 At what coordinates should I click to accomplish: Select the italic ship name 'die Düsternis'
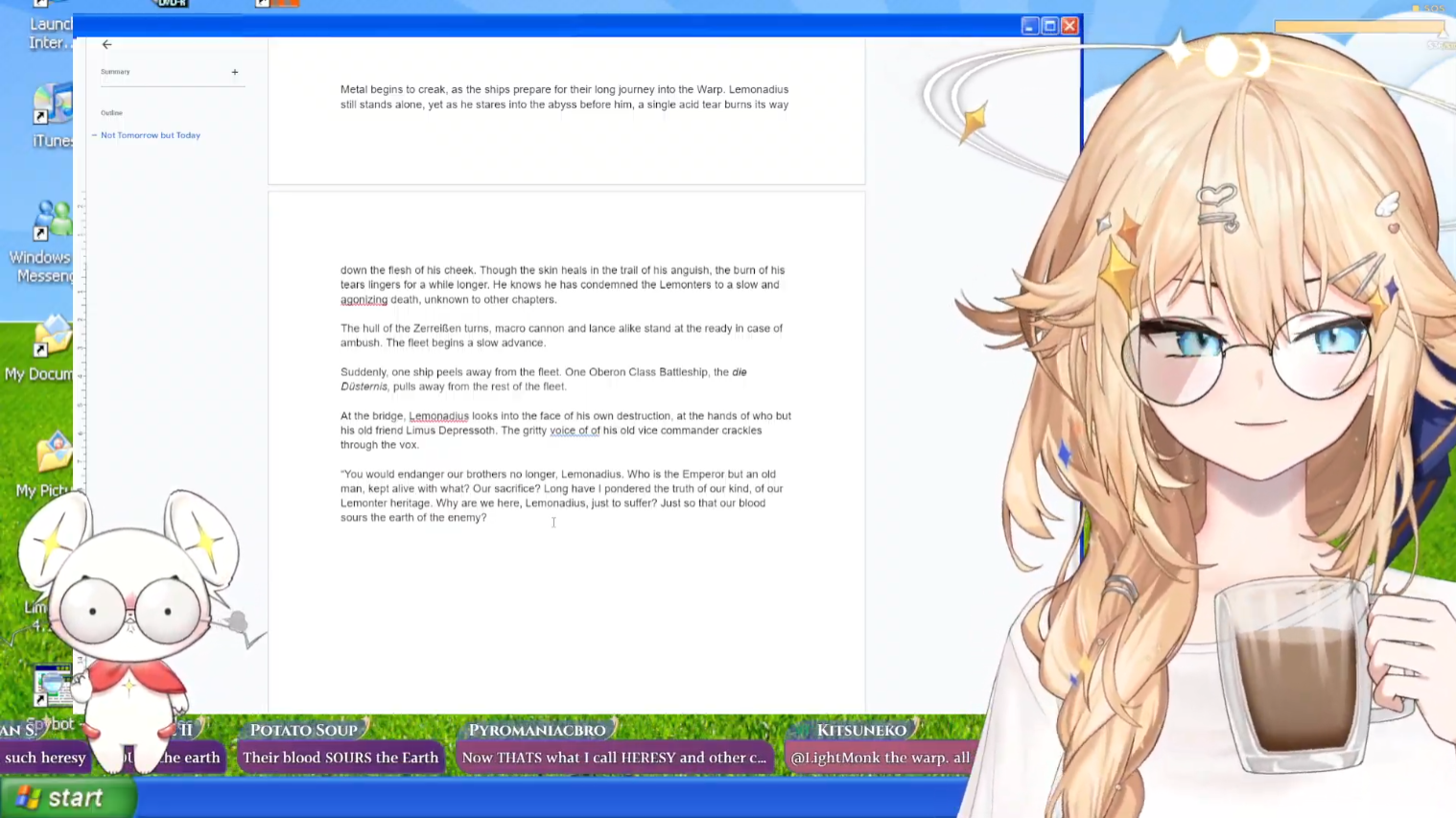(544, 380)
